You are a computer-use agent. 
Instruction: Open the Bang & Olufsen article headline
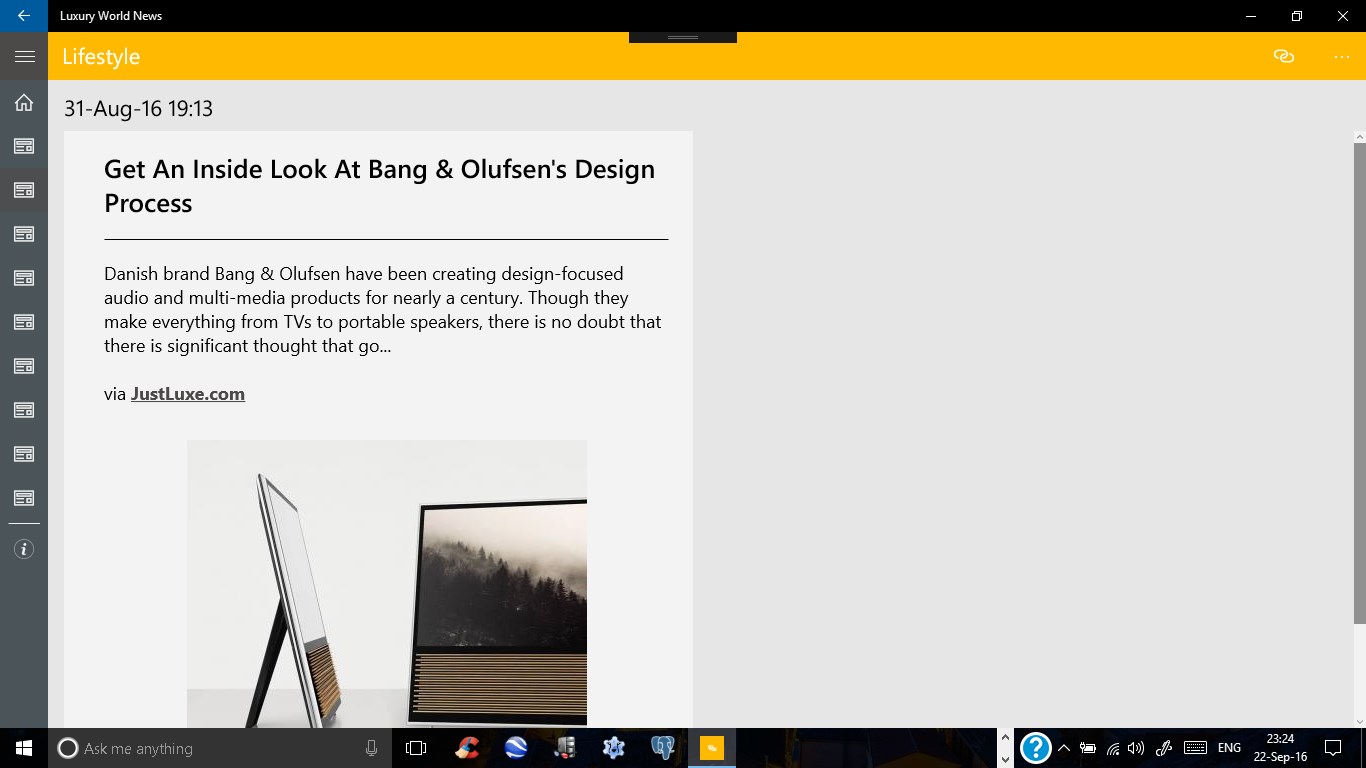[380, 186]
